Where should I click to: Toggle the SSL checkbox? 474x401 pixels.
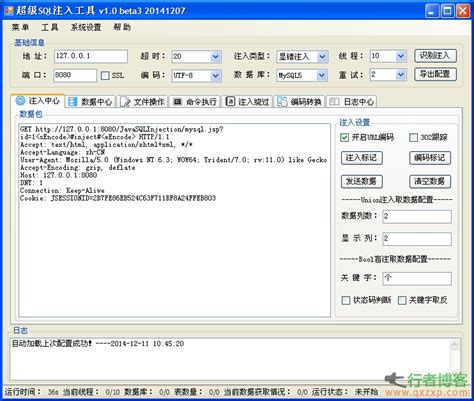(105, 76)
